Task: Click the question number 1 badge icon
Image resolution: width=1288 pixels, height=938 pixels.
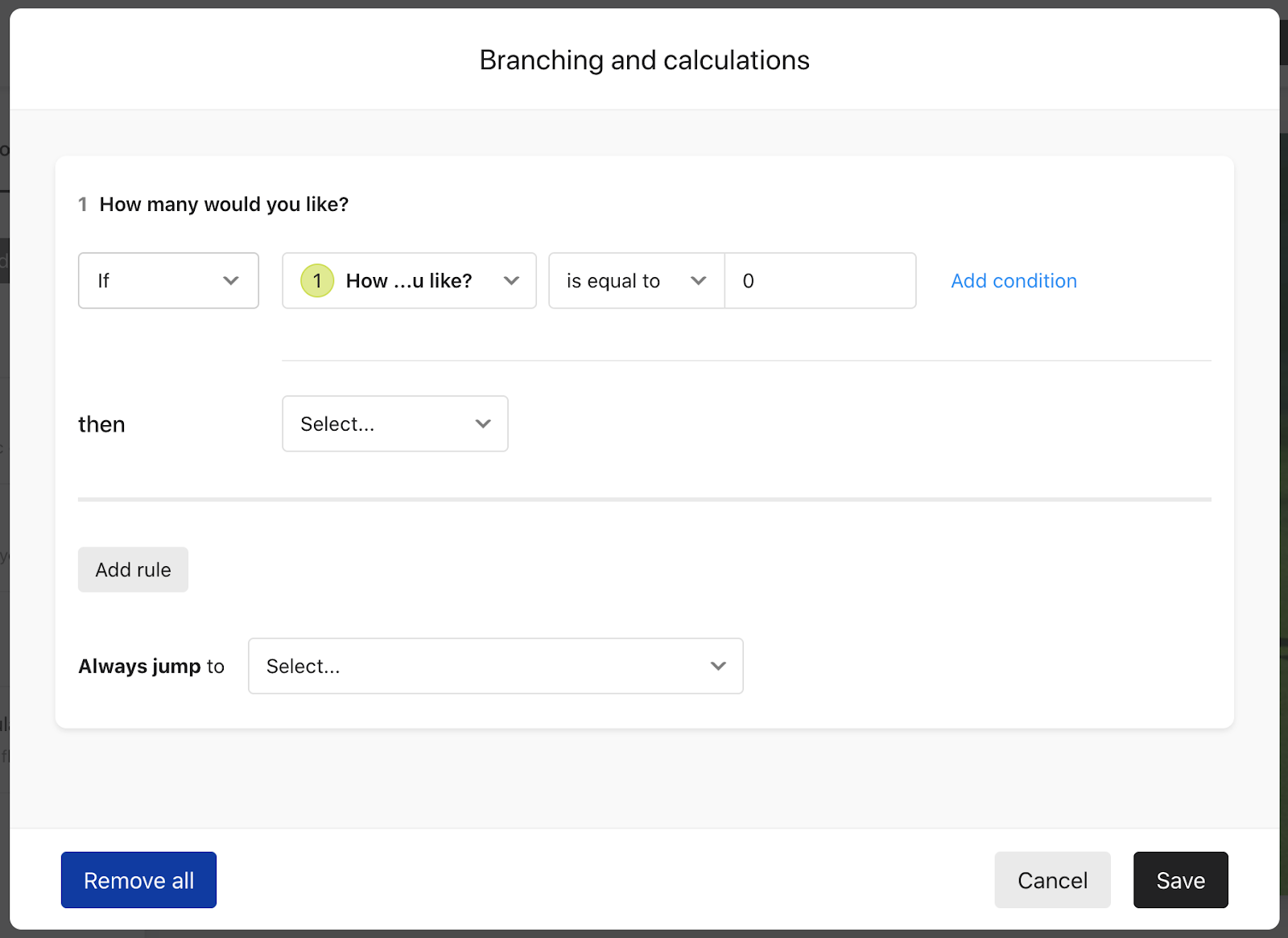Action: [x=317, y=280]
